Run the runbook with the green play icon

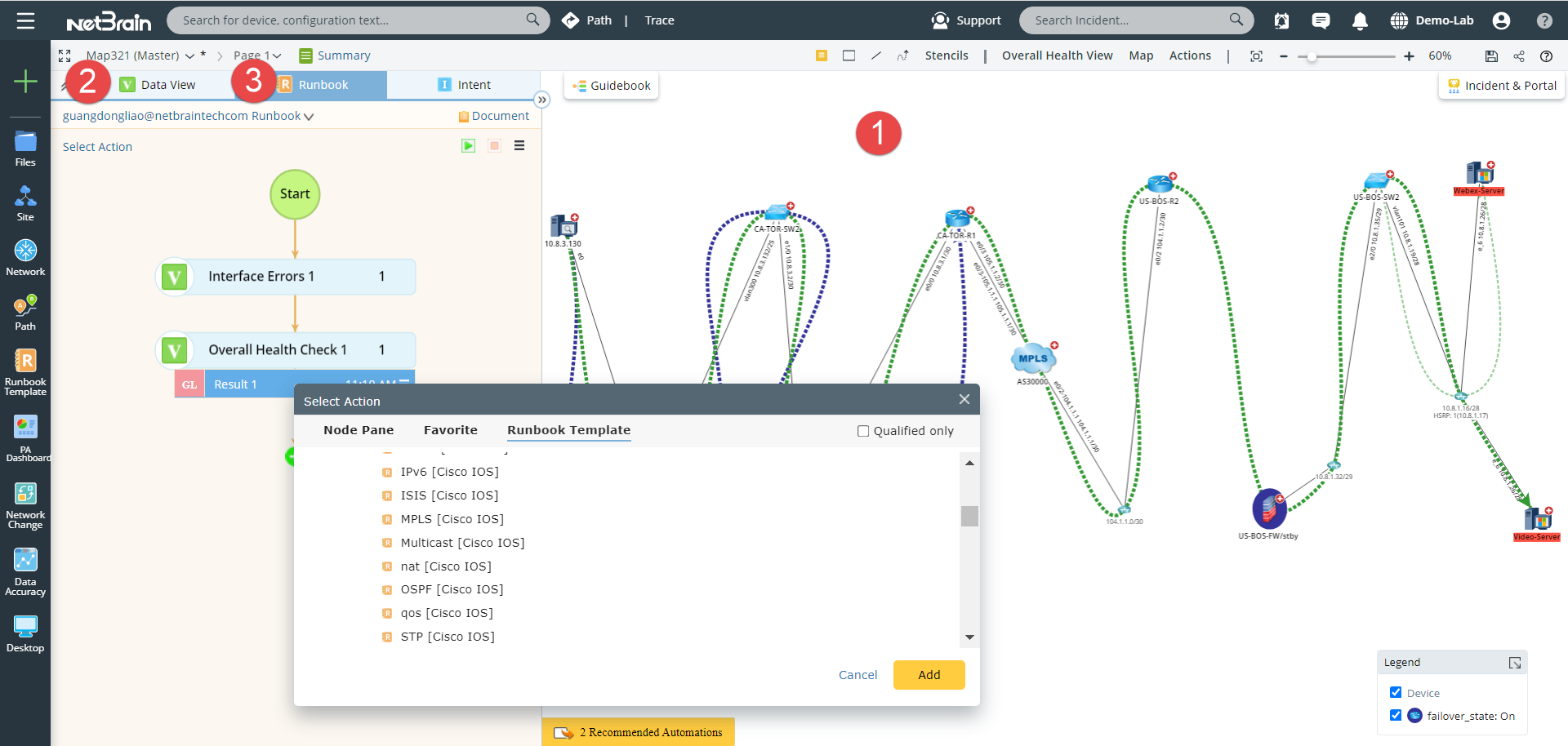pyautogui.click(x=468, y=145)
